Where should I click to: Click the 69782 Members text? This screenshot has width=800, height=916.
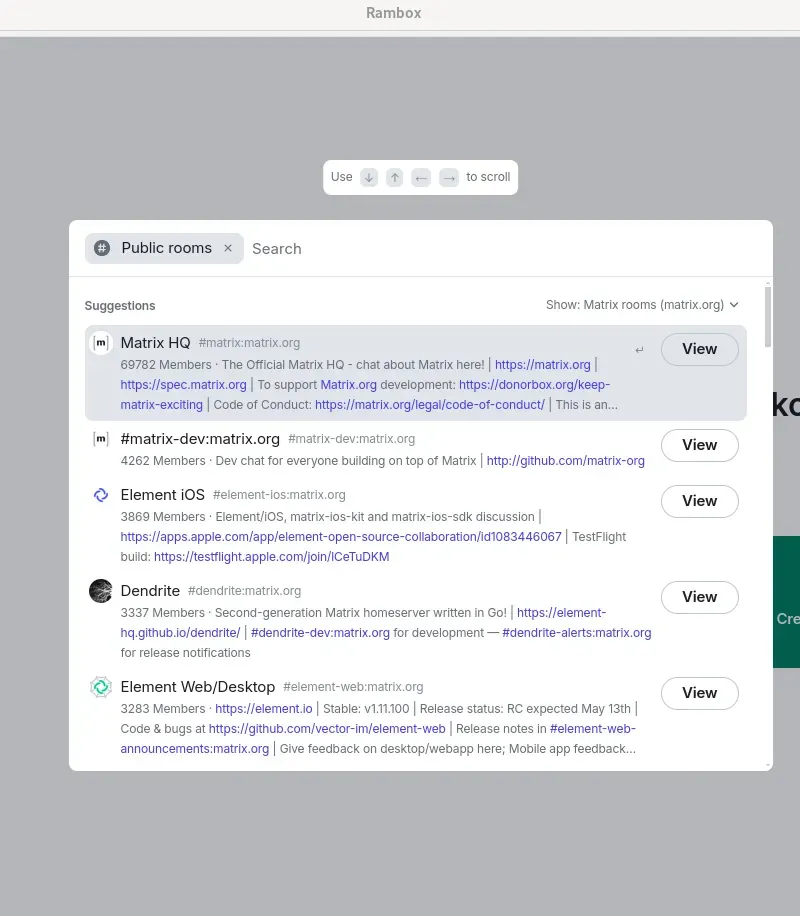click(x=166, y=365)
